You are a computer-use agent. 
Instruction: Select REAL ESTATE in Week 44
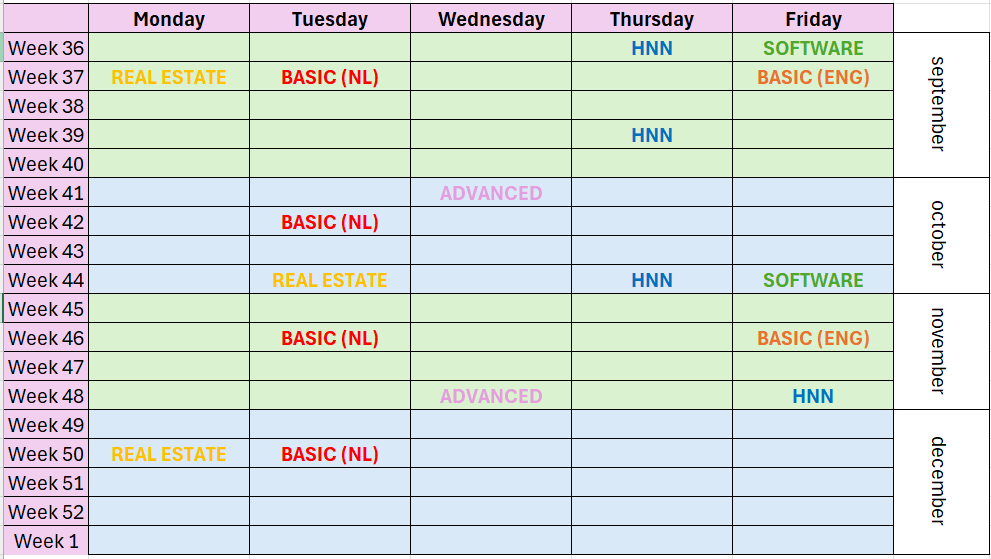tap(330, 280)
